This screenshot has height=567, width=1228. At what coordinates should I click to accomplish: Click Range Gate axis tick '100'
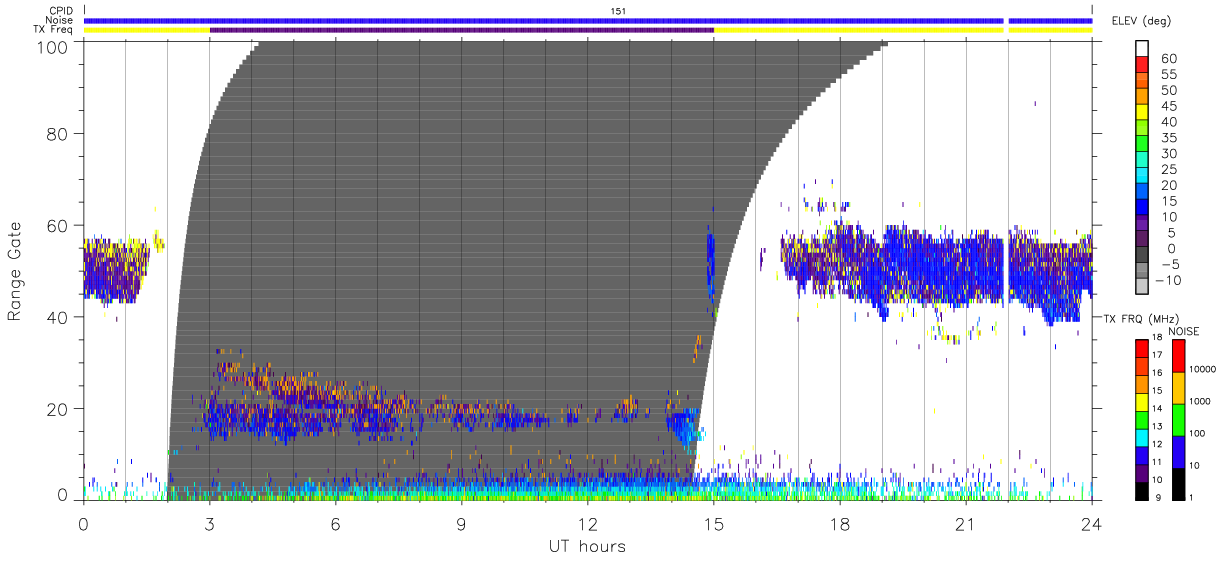coord(51,47)
